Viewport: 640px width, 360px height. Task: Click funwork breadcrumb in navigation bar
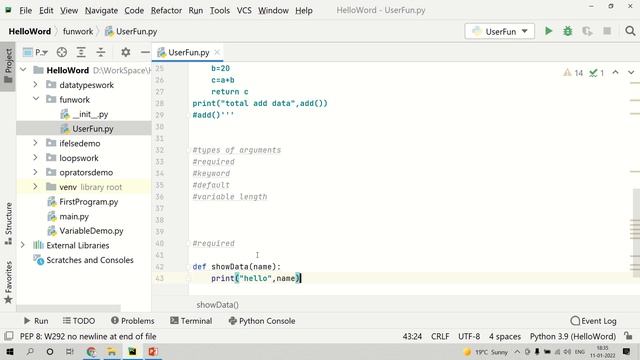78,31
